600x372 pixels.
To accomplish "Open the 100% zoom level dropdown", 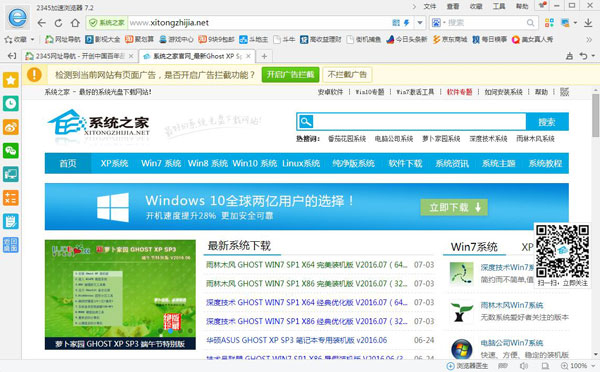I will click(577, 366).
